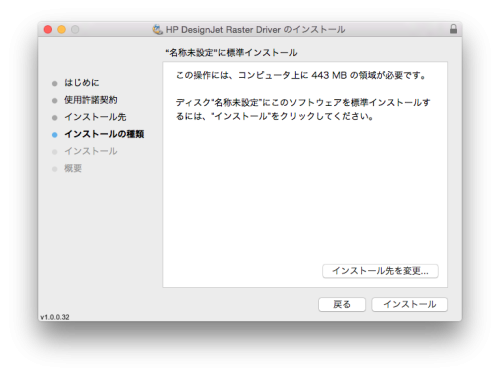Click the インストール button to install

409,304
